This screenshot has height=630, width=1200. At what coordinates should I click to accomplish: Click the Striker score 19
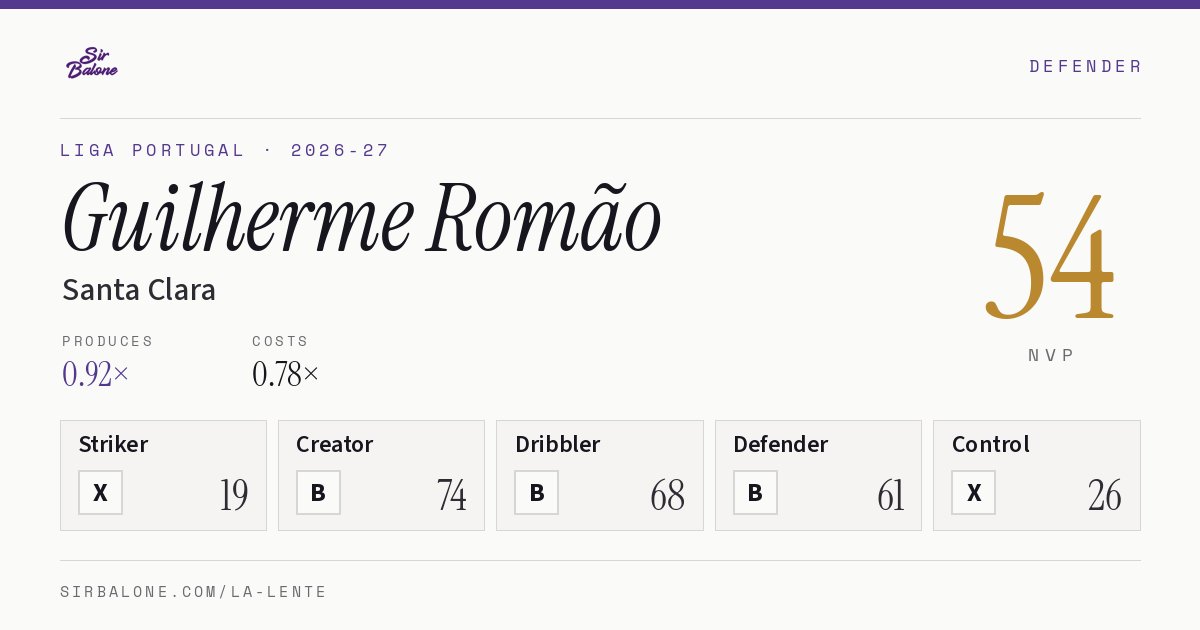234,495
